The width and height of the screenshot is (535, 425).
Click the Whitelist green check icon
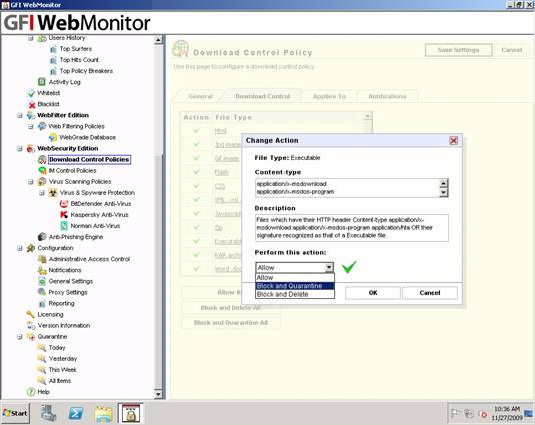click(31, 93)
